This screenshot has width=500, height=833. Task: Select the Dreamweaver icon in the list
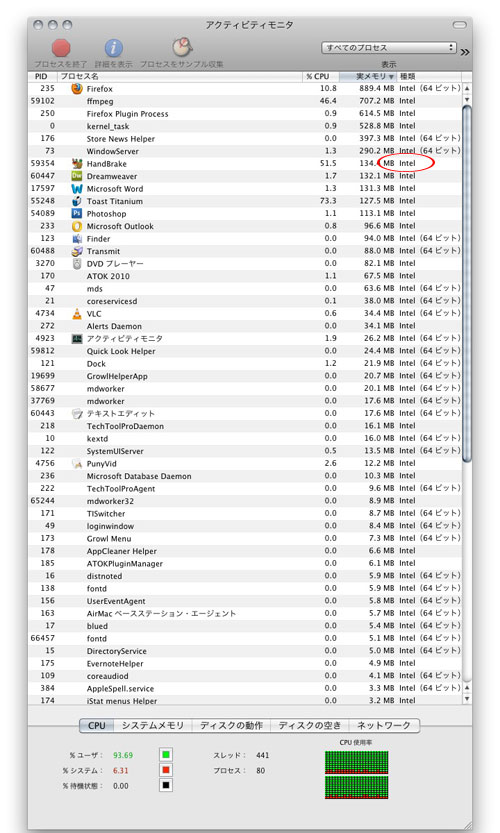coord(77,176)
